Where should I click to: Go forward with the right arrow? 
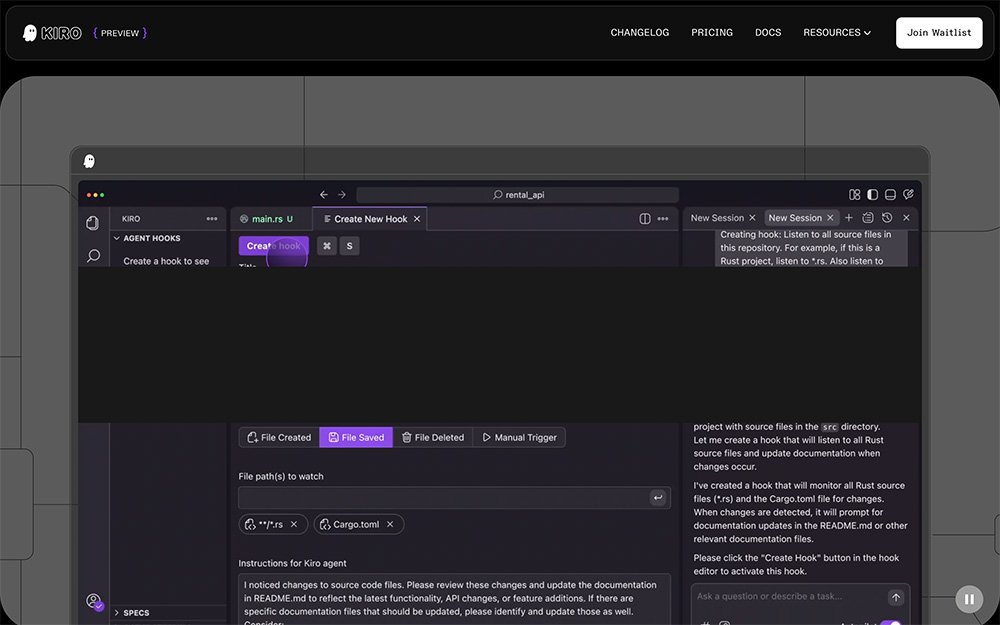click(342, 195)
